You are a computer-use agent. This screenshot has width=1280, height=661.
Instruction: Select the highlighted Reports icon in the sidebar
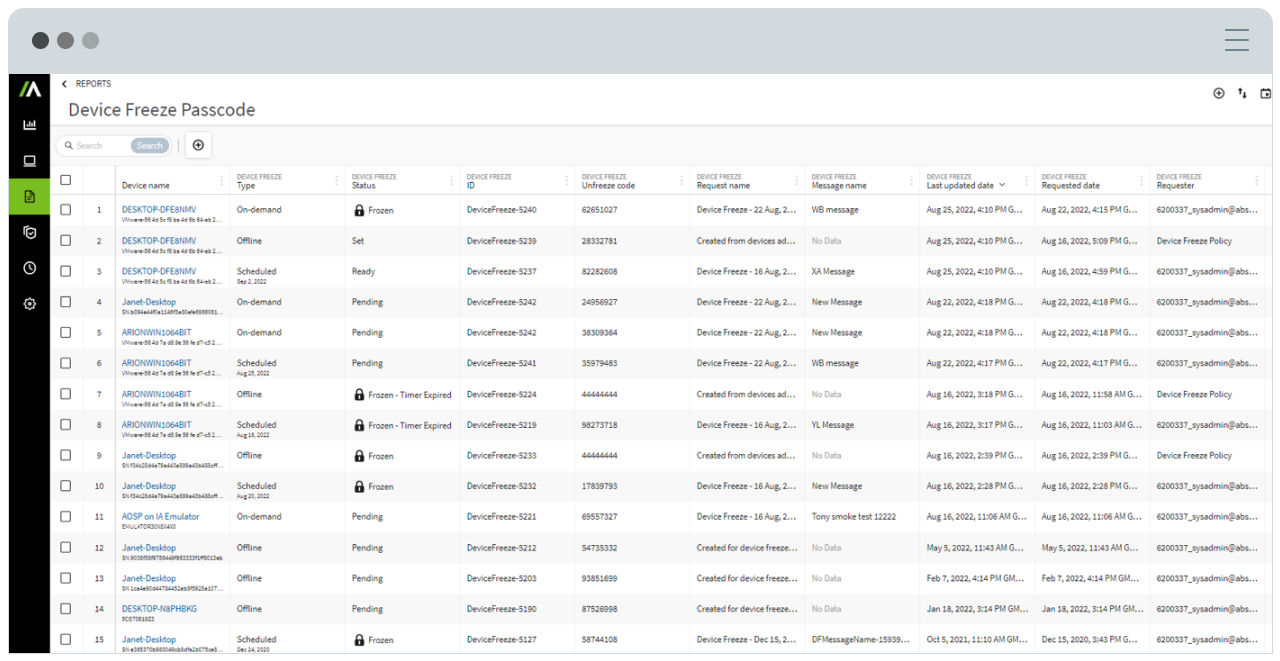30,196
